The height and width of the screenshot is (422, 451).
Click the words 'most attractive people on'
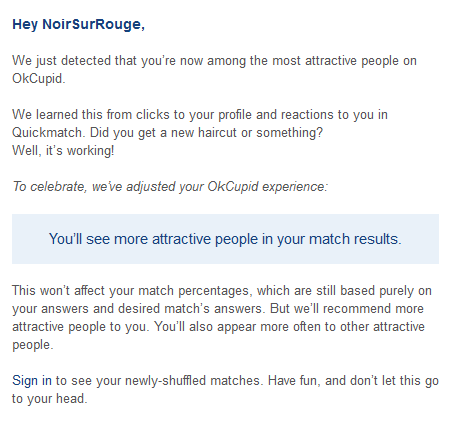coord(344,61)
